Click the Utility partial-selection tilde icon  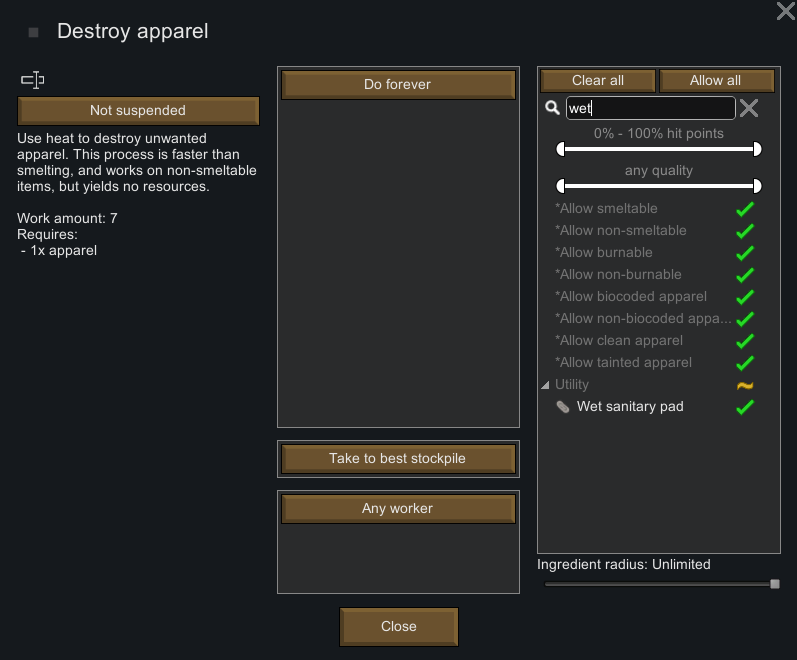[x=745, y=385]
